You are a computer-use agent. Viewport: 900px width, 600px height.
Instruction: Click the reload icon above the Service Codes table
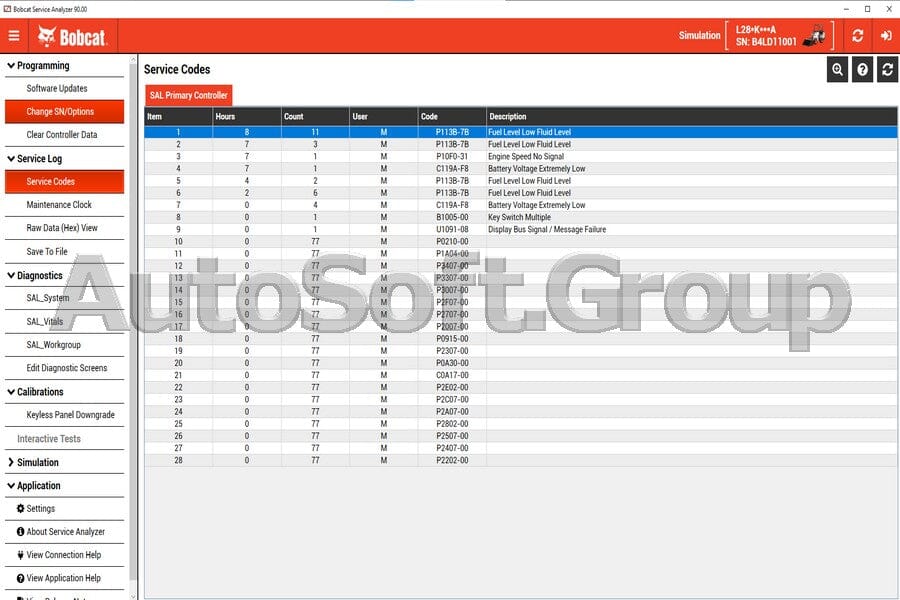[887, 69]
